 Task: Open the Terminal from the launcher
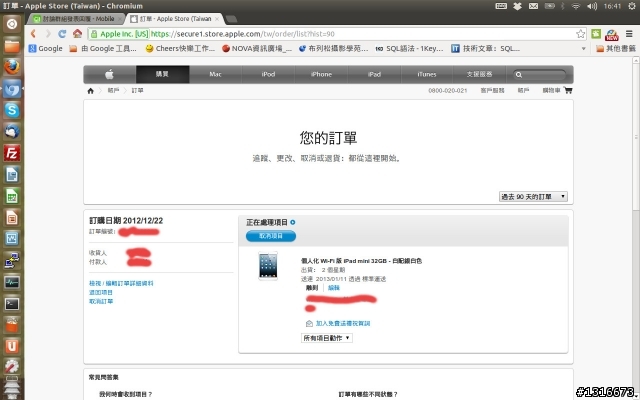coord(12,304)
